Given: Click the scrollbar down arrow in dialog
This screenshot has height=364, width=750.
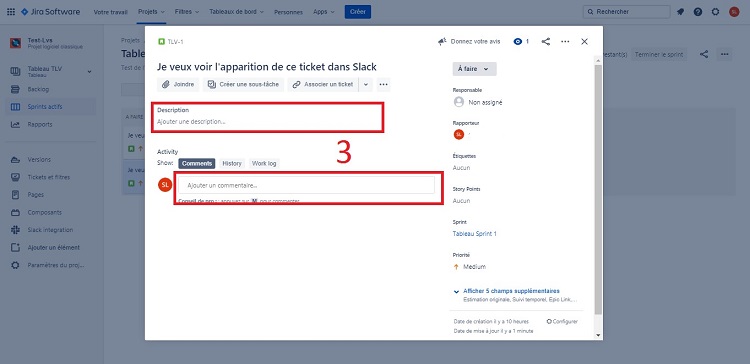Looking at the screenshot, I should 598,335.
